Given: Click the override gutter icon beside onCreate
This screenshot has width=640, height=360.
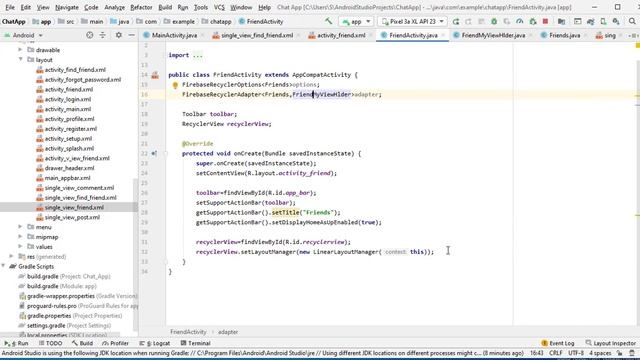Looking at the screenshot, I should 154,153.
